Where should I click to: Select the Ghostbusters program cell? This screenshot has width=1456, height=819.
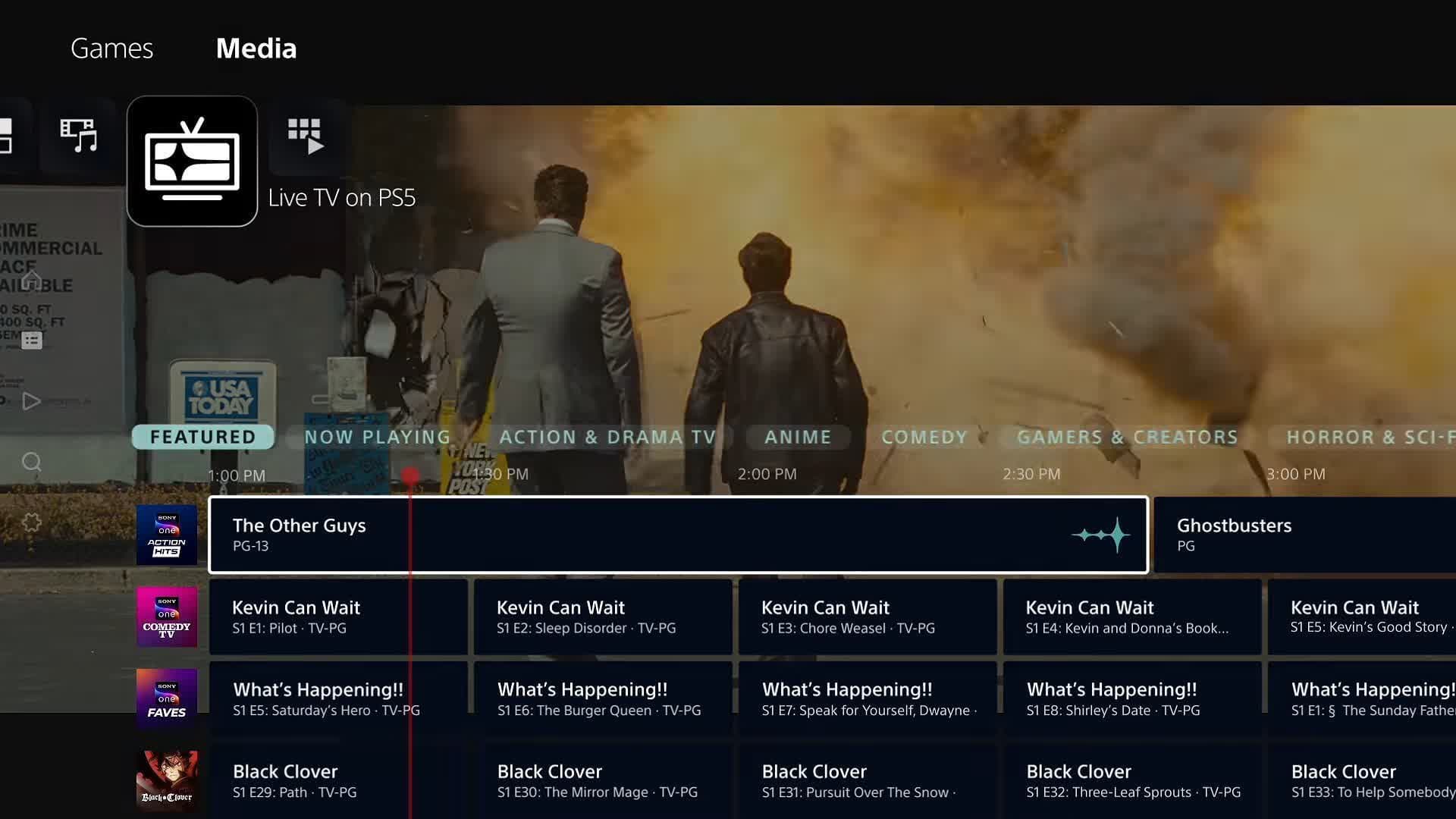(1305, 535)
